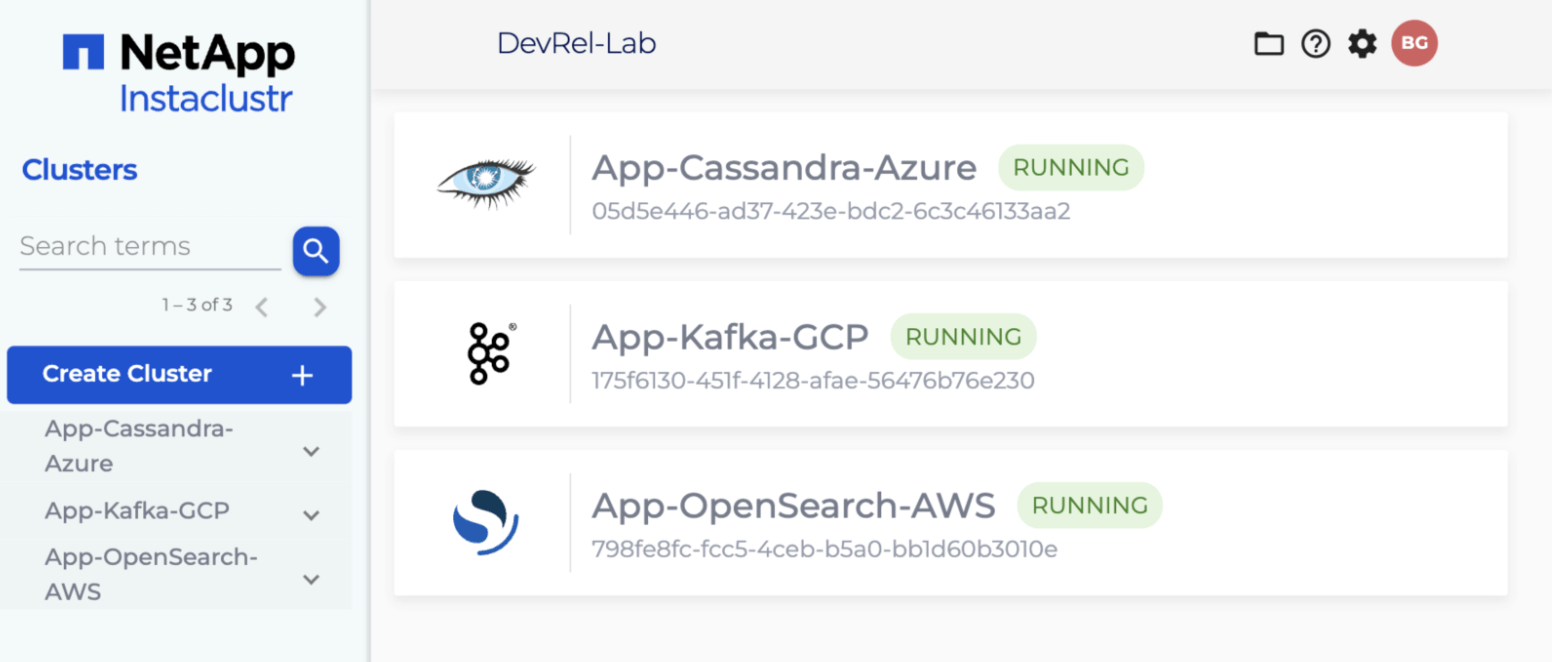Screen dimensions: 1552x662
Task: Click the OpenSearch logo icon
Action: point(486,521)
